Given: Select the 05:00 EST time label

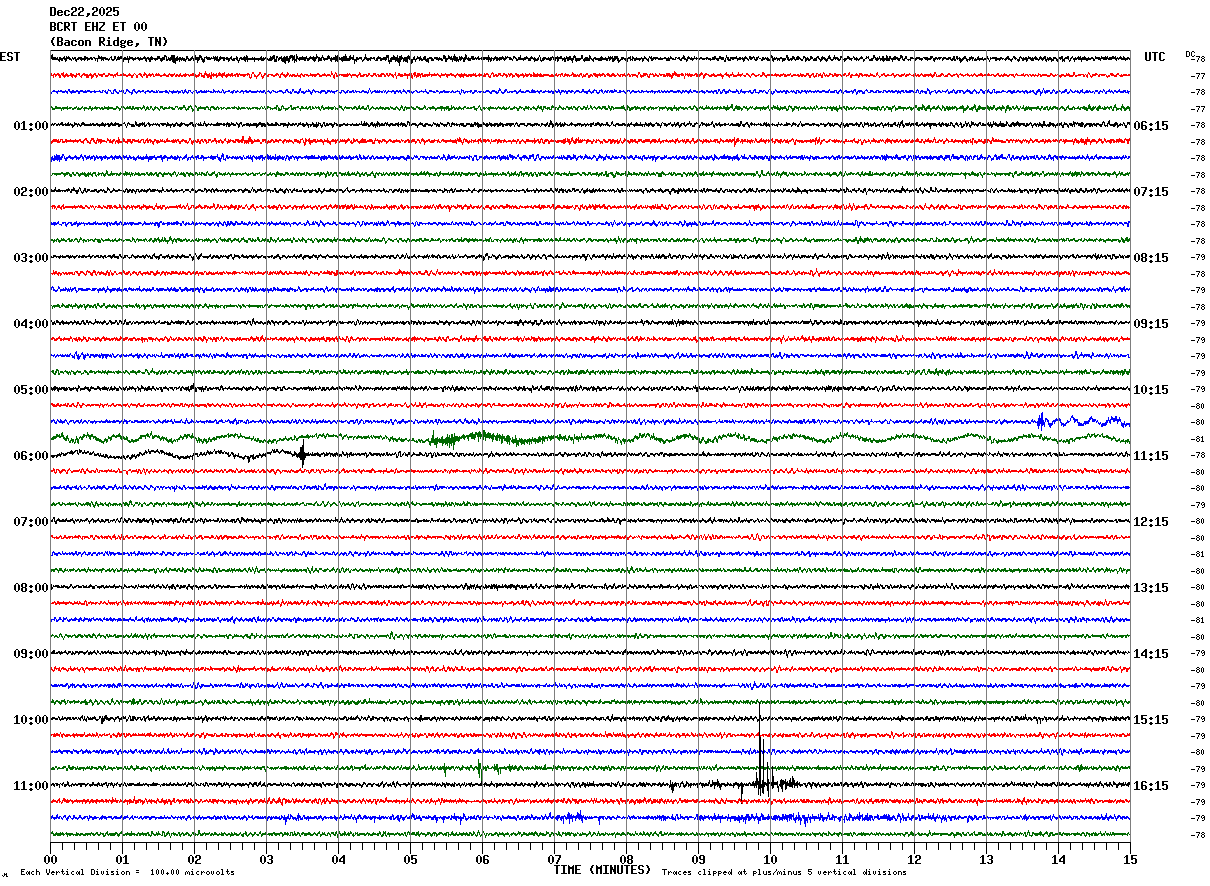Looking at the screenshot, I should (x=30, y=390).
